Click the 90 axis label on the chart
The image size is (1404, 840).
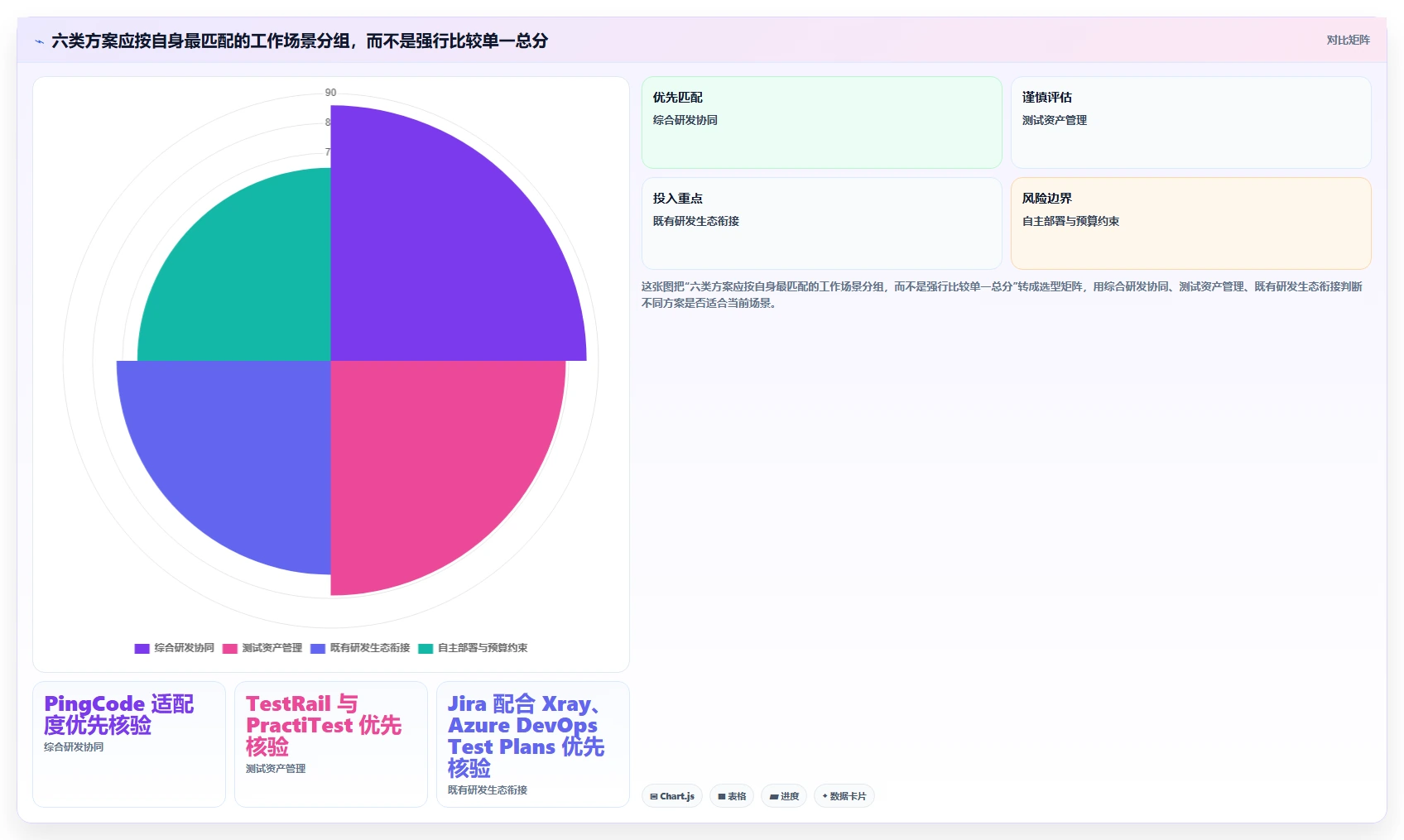point(330,93)
